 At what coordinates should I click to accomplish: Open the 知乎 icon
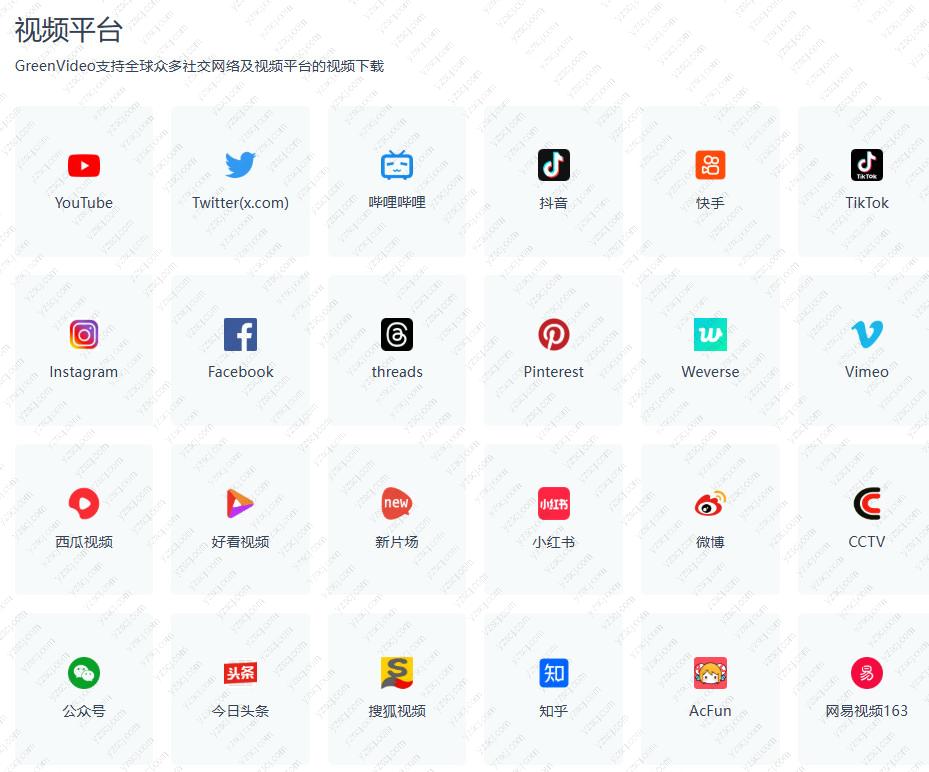point(553,673)
